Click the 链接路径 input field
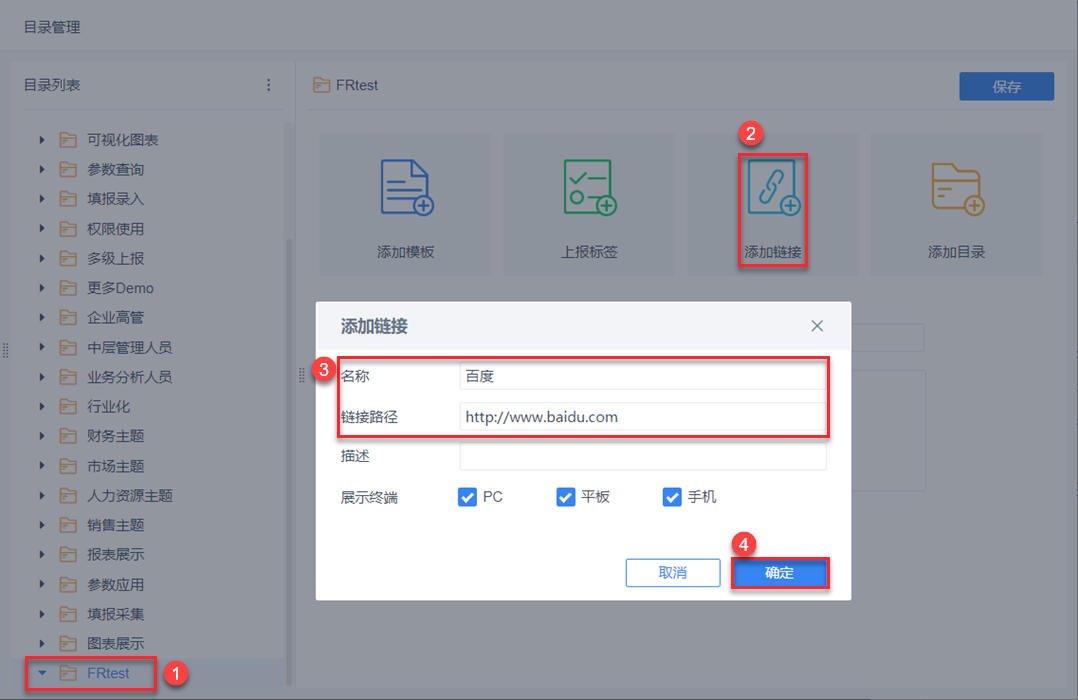1078x700 pixels. tap(643, 417)
